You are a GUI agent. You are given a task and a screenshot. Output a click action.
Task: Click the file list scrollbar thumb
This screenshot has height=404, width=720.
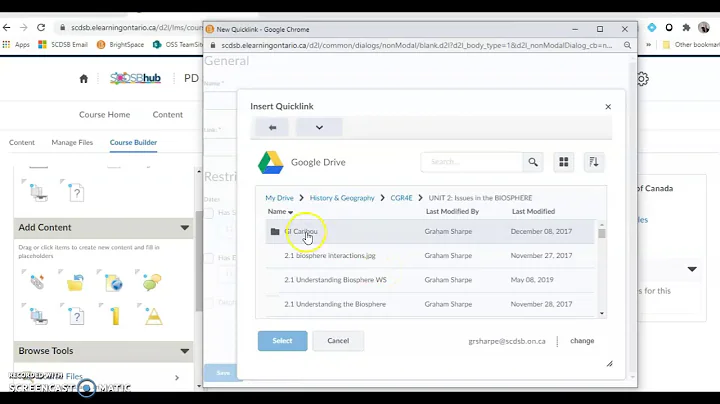(602, 233)
